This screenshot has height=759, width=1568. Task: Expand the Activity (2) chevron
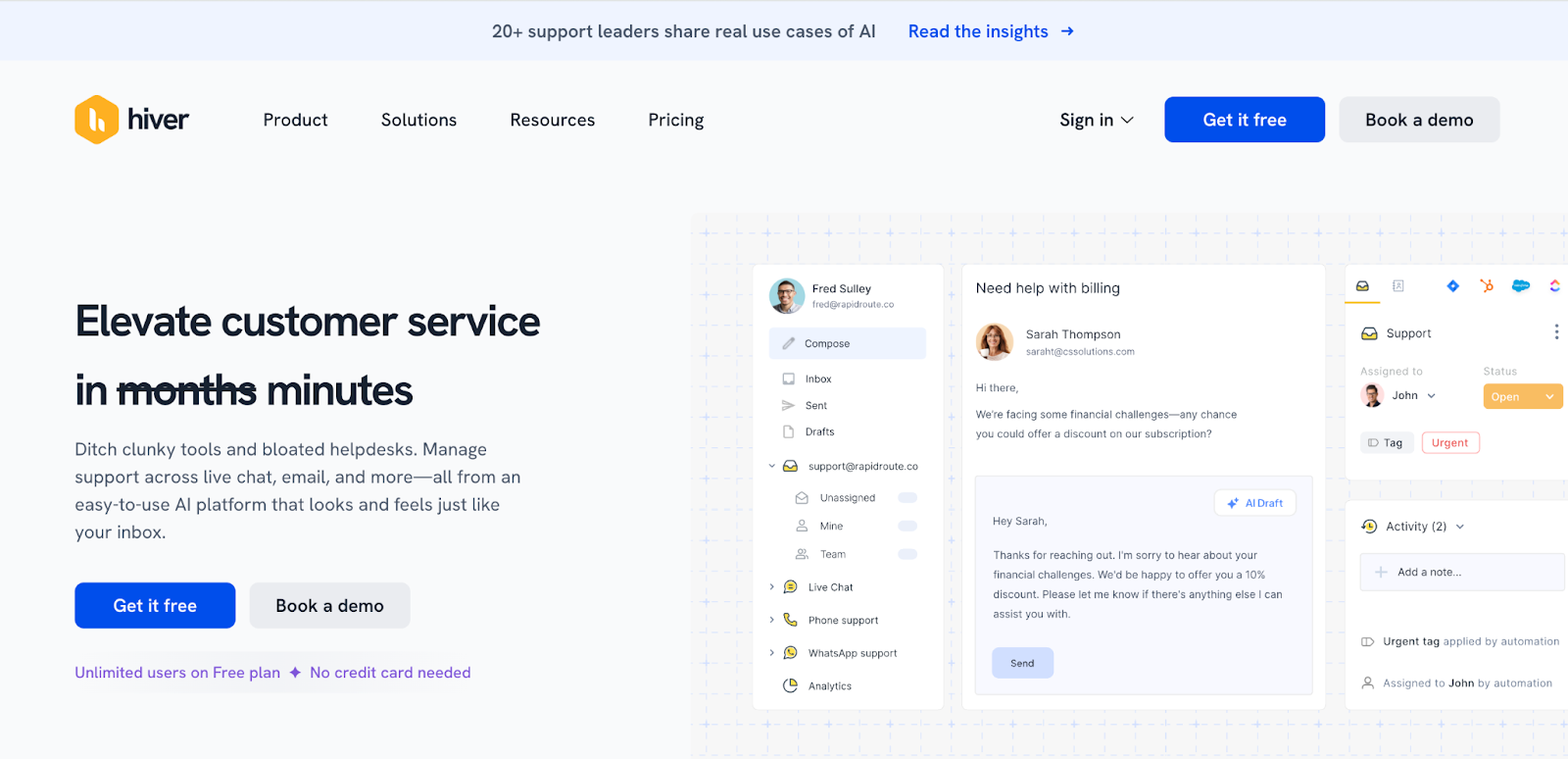tap(1460, 527)
